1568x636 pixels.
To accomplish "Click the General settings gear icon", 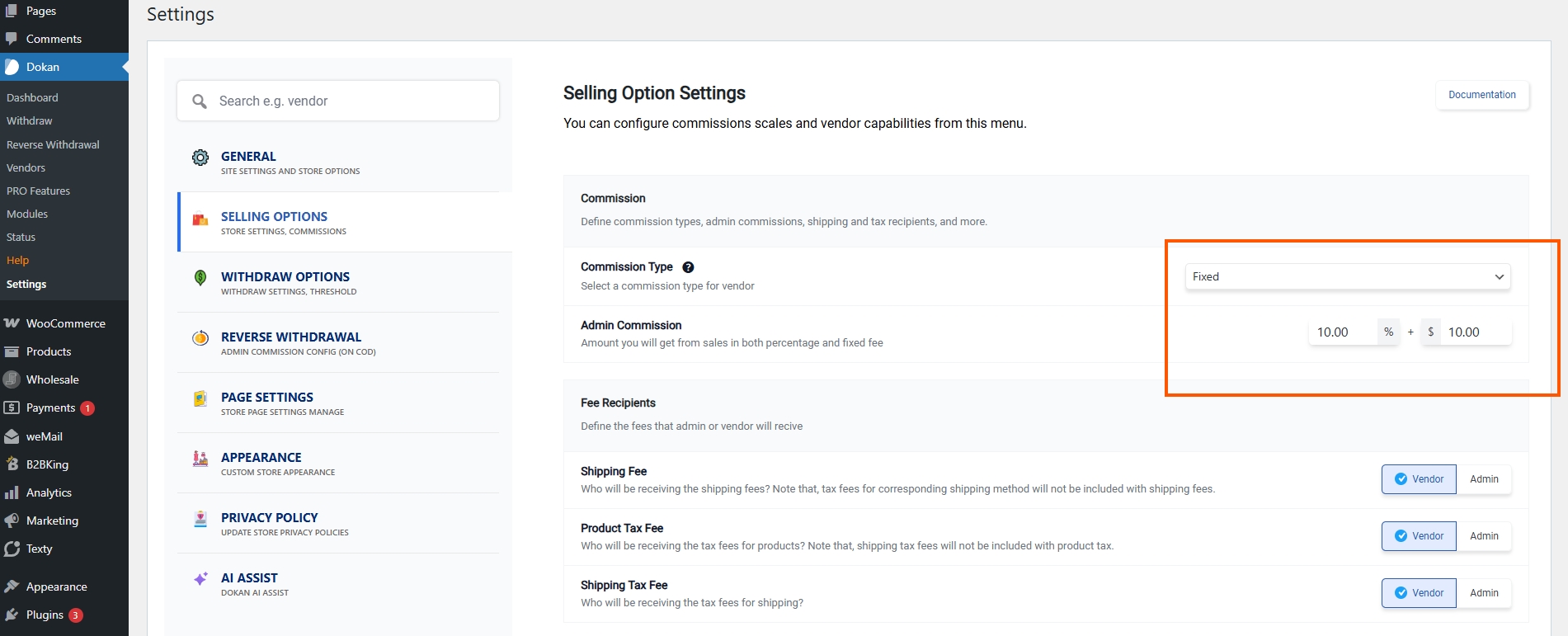I will tap(200, 158).
